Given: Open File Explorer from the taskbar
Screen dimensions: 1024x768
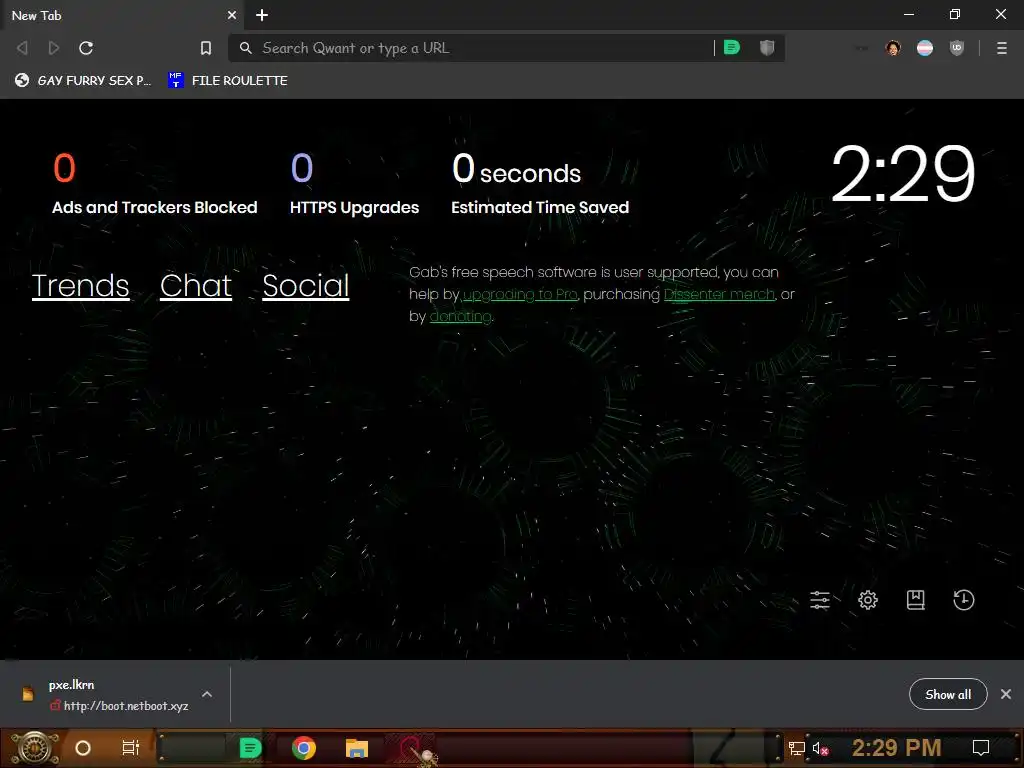Looking at the screenshot, I should (357, 748).
